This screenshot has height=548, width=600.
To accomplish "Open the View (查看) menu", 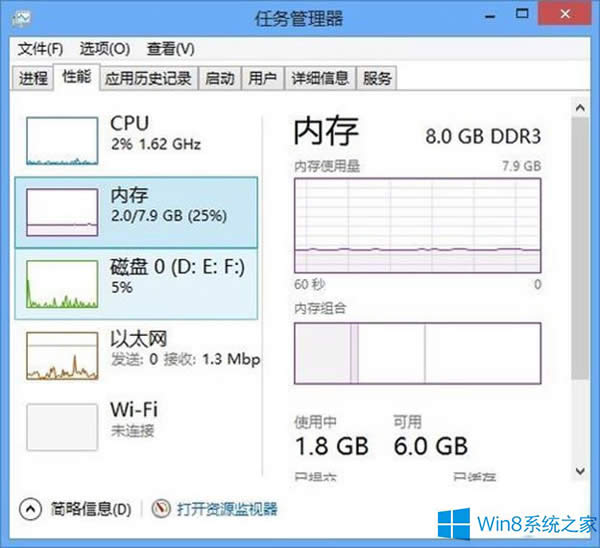I will point(170,48).
